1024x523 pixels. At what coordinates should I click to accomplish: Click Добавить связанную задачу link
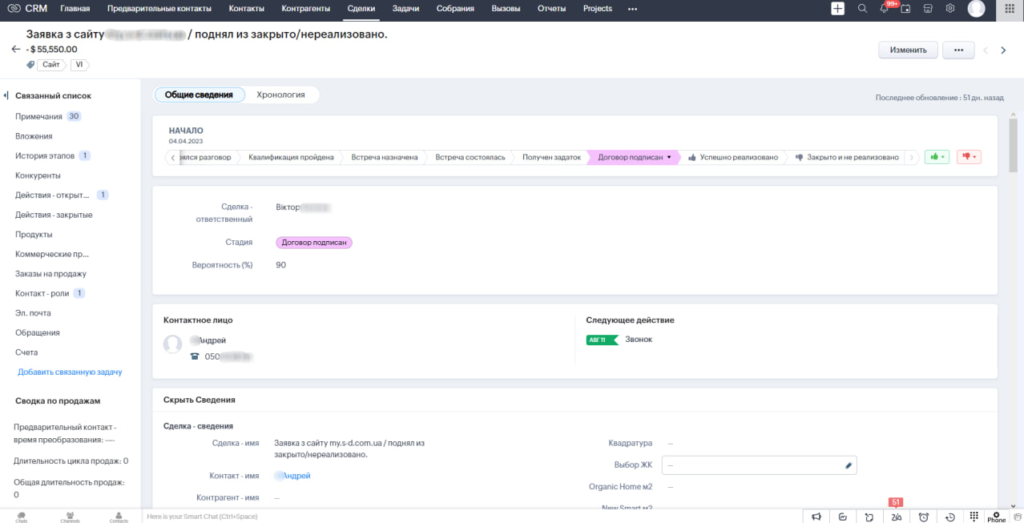70,372
